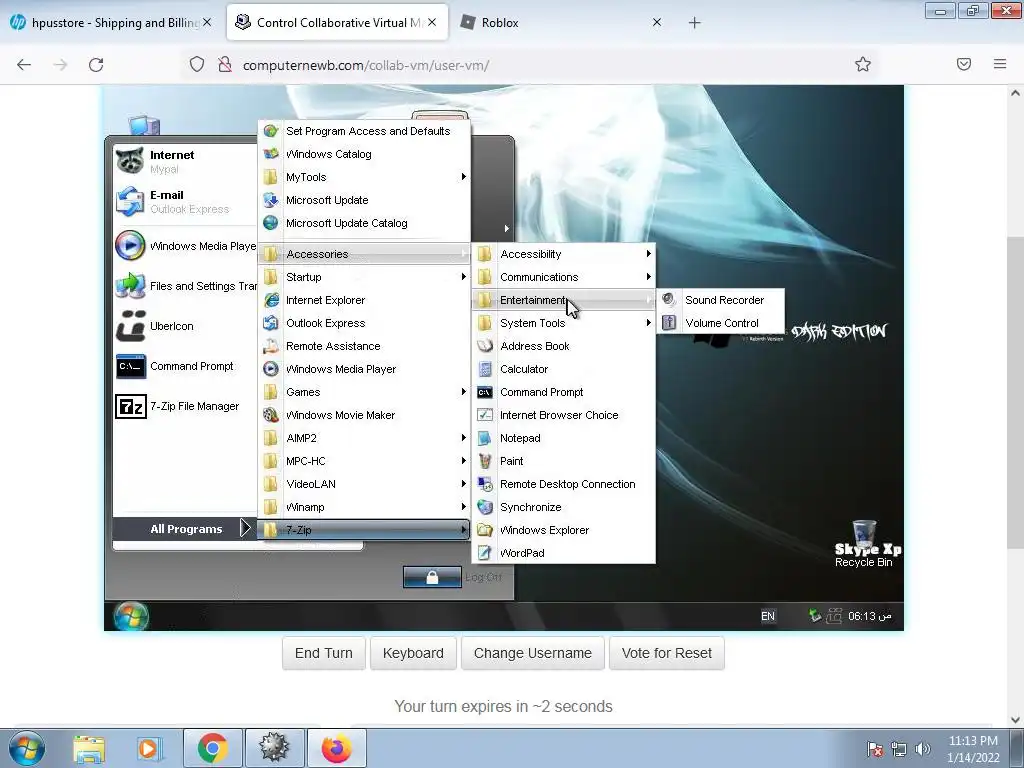Image resolution: width=1024 pixels, height=768 pixels.
Task: Open a new browser tab
Action: [x=694, y=23]
